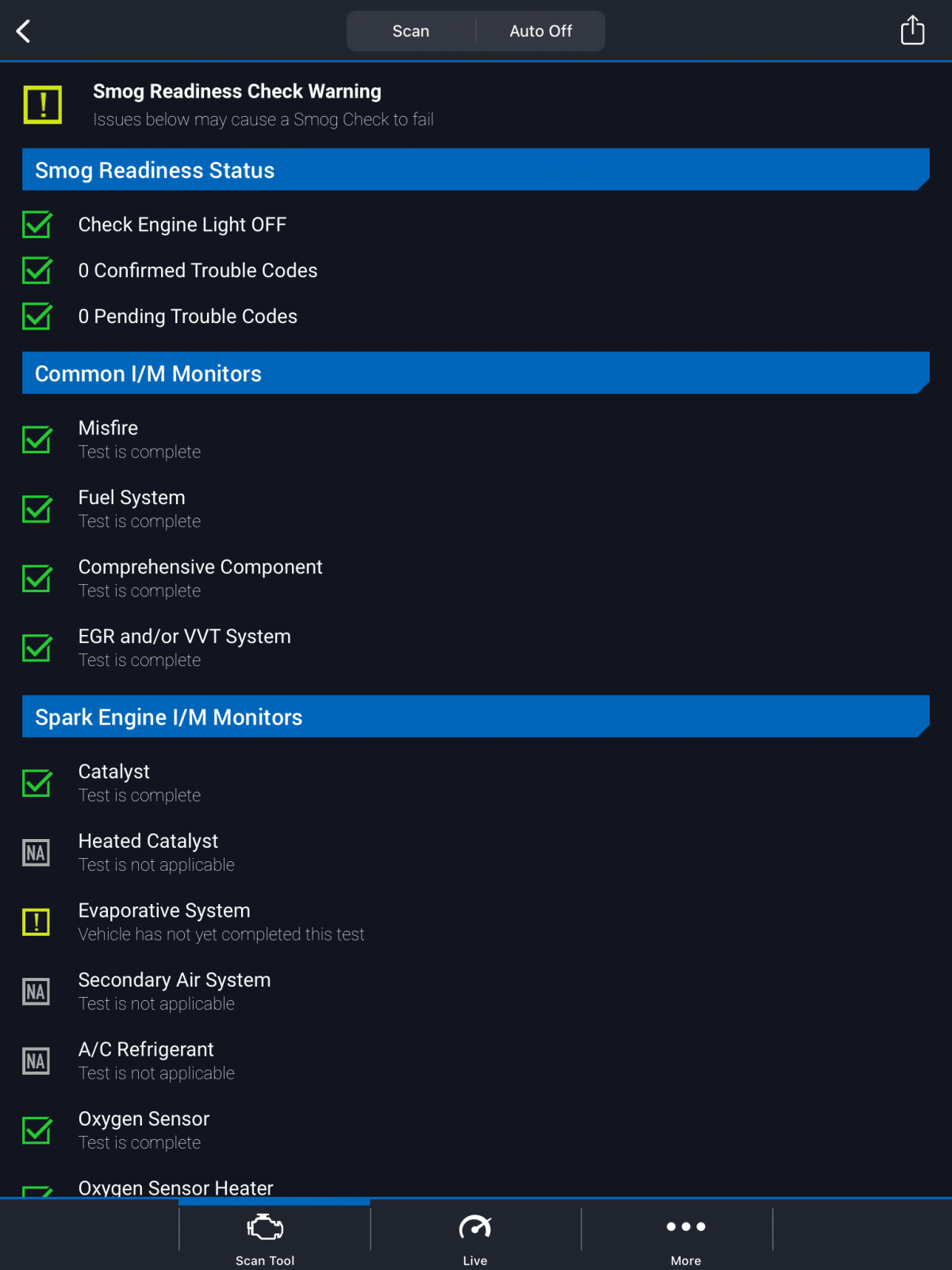Switch to the Scan segment
This screenshot has width=952, height=1270.
411,31
